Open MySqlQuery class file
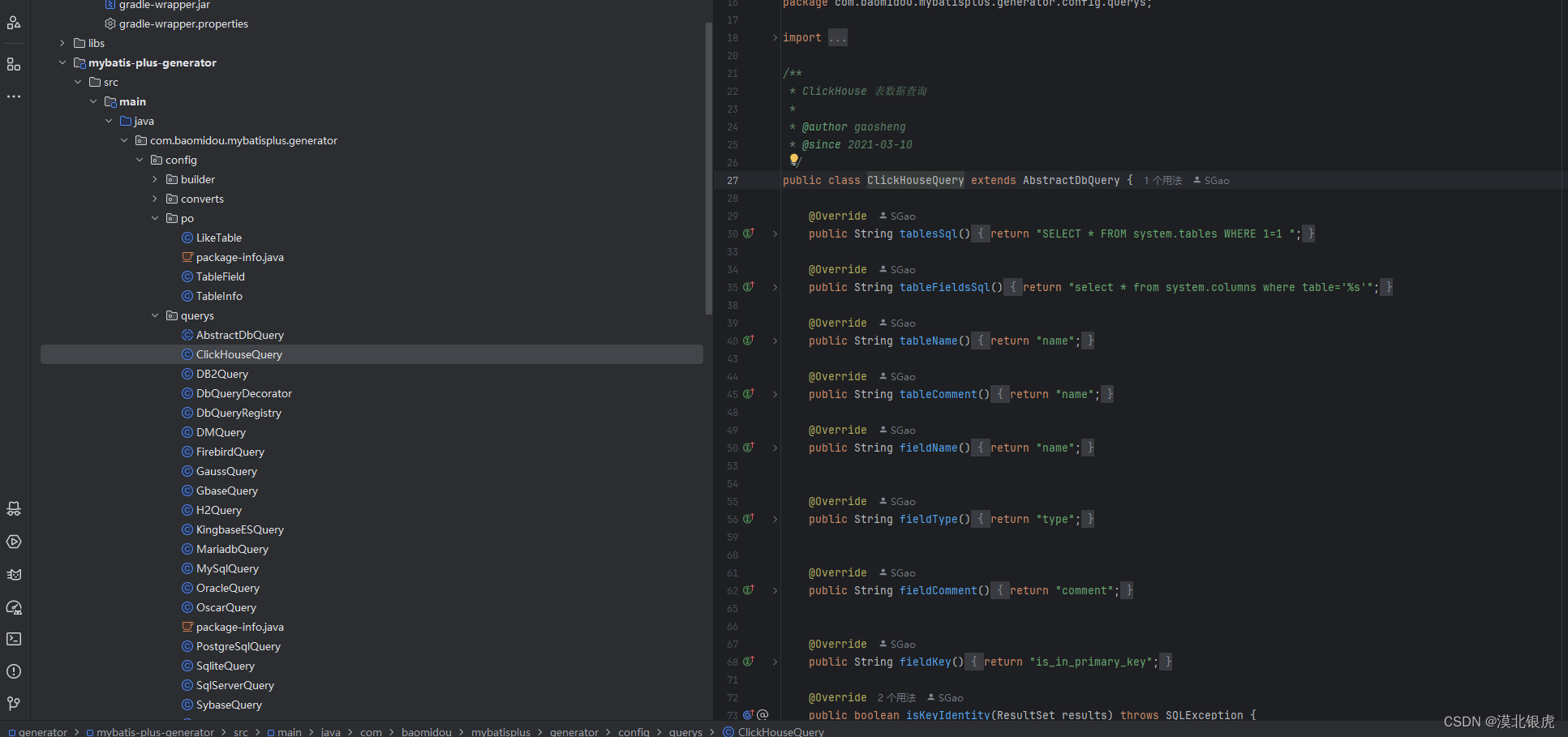 (227, 568)
